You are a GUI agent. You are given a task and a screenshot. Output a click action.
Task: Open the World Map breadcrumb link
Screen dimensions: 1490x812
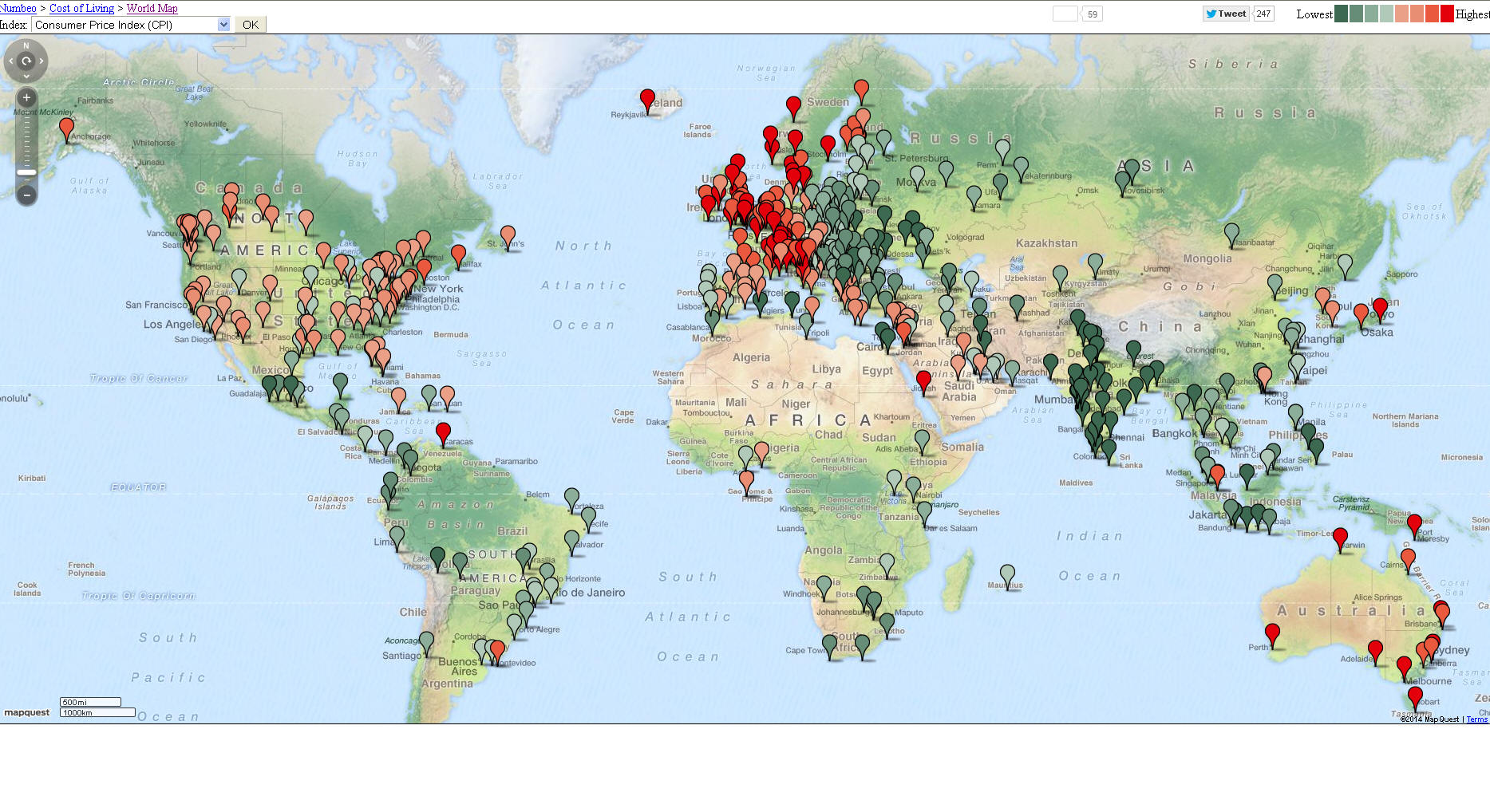coord(152,8)
